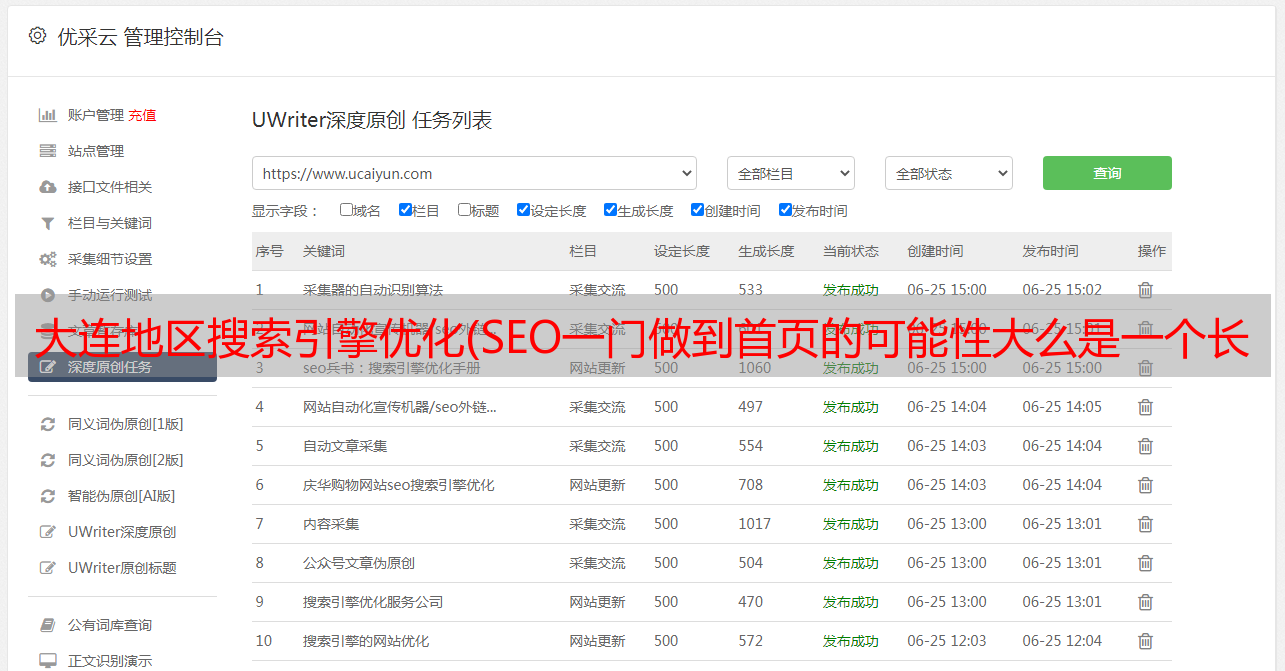
Task: Click the red 充值 link
Action: tap(142, 115)
